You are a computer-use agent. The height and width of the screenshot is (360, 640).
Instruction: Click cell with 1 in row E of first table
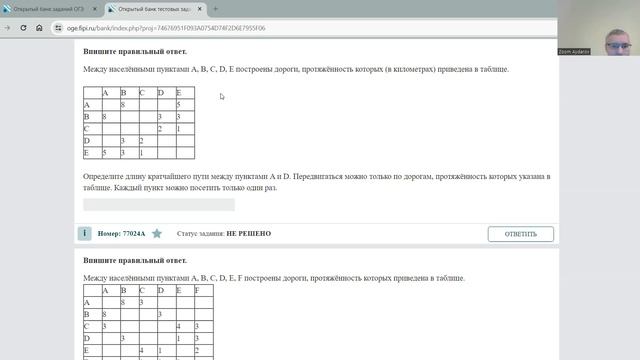148,153
